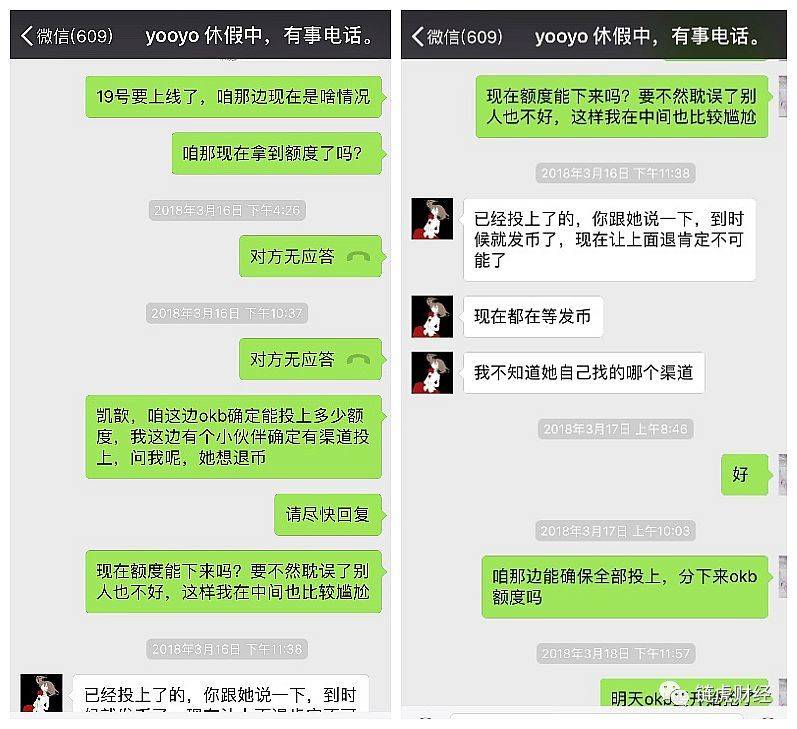The width and height of the screenshot is (797, 729).
Task: Tap the '现在都在等发币' message bubble
Action: [x=533, y=316]
